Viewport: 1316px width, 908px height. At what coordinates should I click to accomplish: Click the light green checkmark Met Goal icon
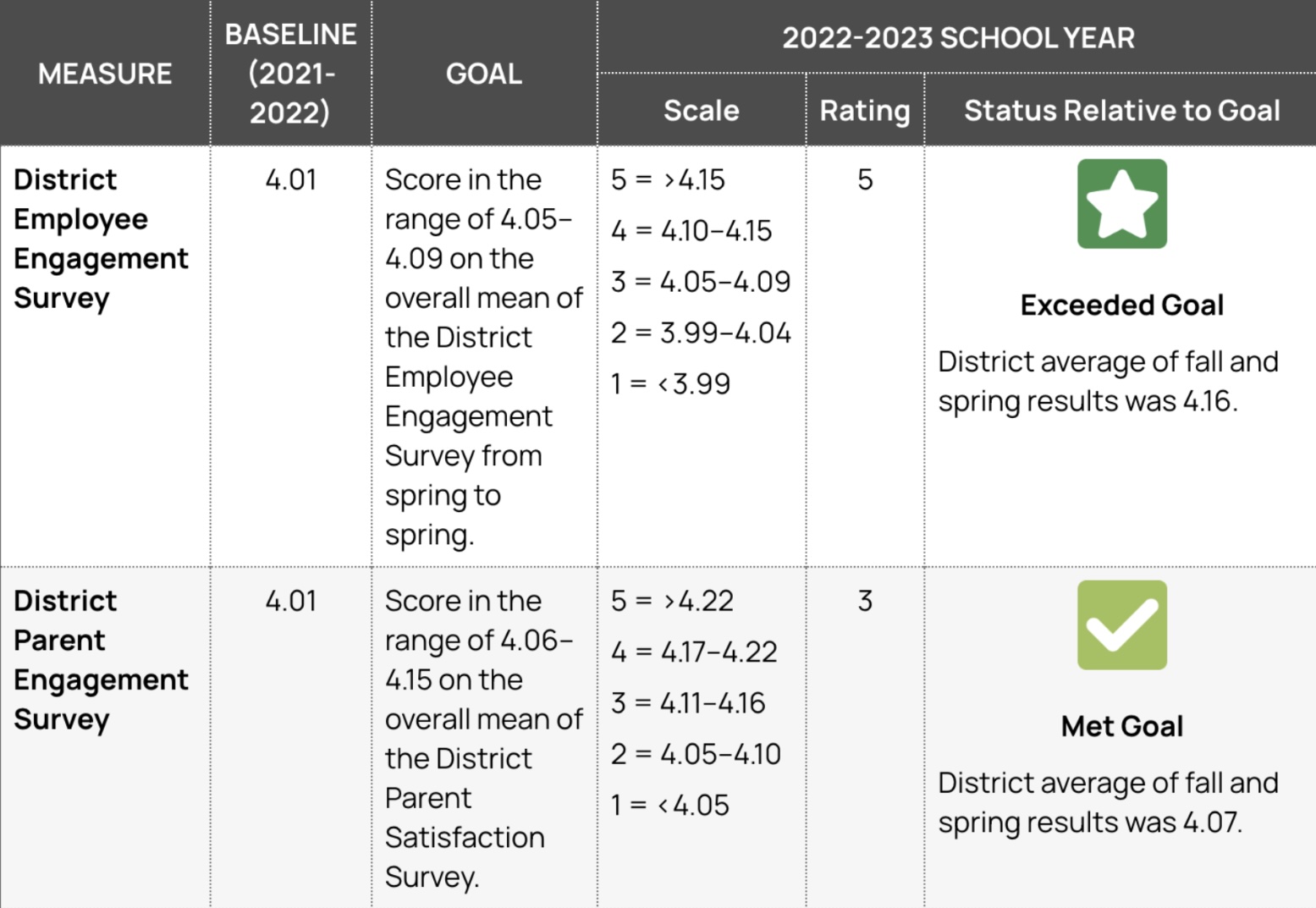[1121, 625]
